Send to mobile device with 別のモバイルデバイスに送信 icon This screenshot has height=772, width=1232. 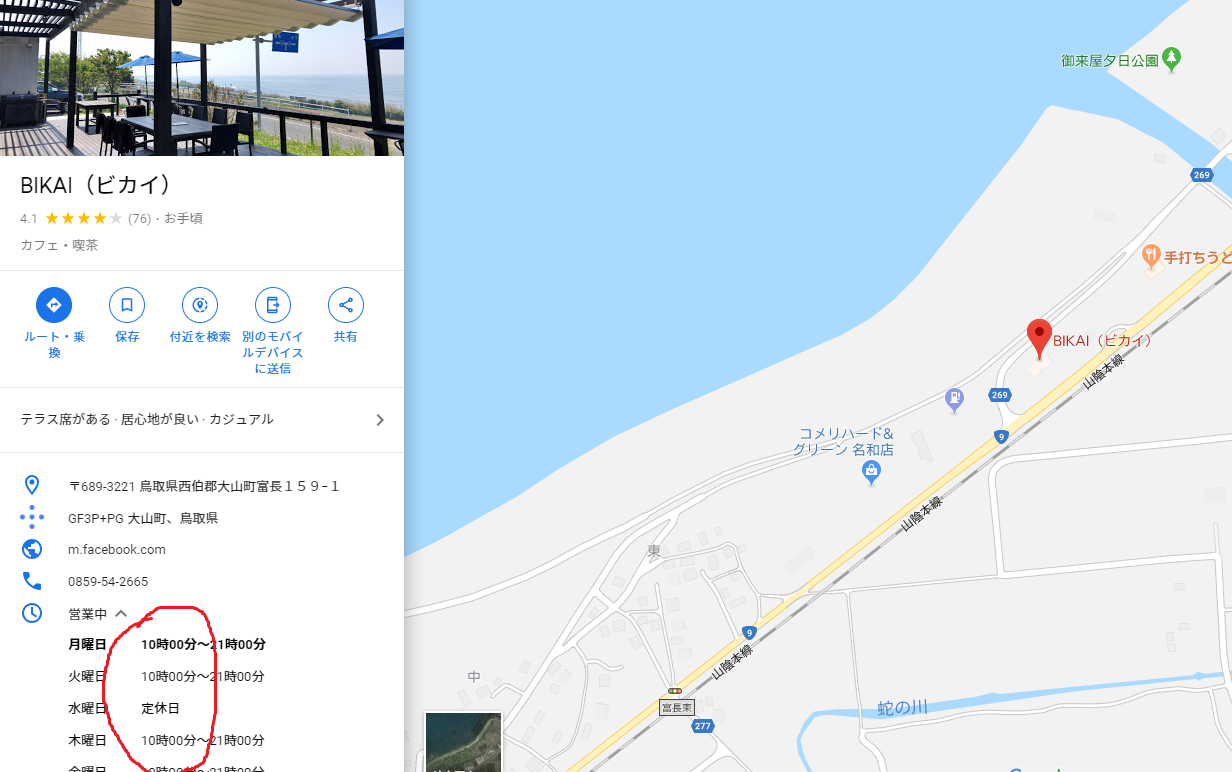click(272, 304)
